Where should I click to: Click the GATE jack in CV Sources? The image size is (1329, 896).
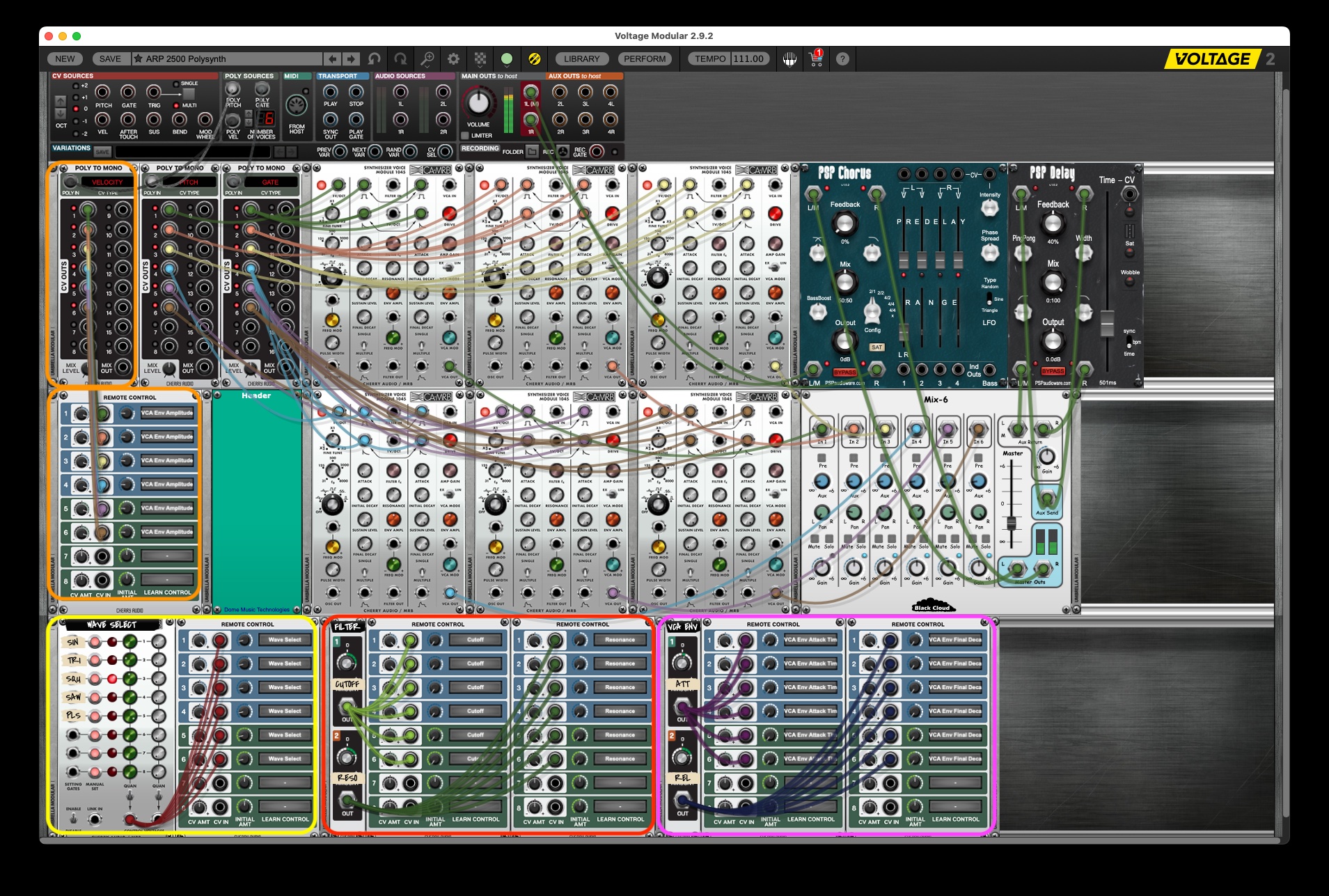[x=129, y=93]
